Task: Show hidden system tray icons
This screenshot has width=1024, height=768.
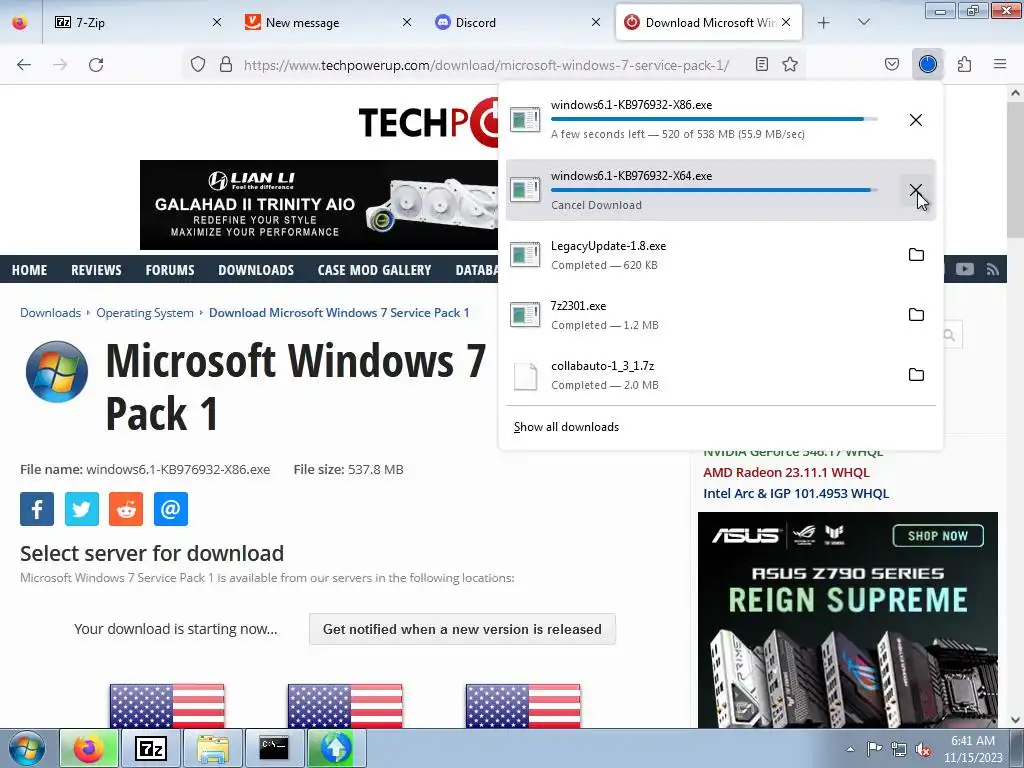Action: (x=850, y=749)
